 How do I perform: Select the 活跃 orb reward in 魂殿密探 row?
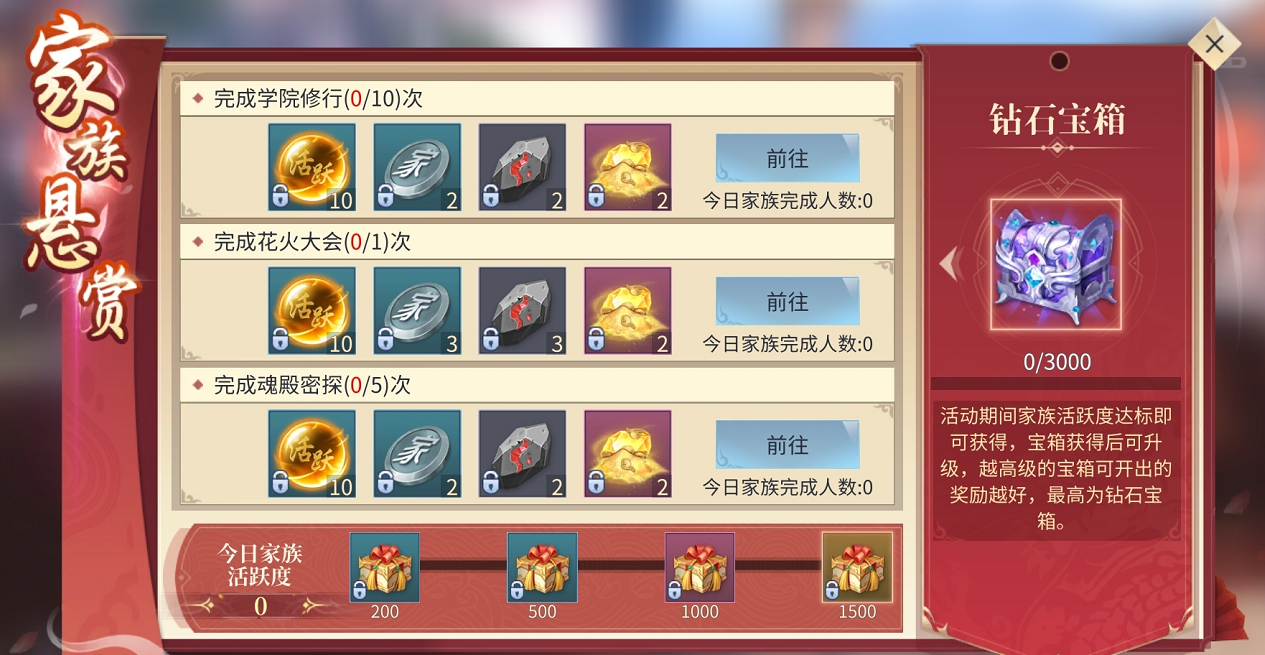click(312, 454)
